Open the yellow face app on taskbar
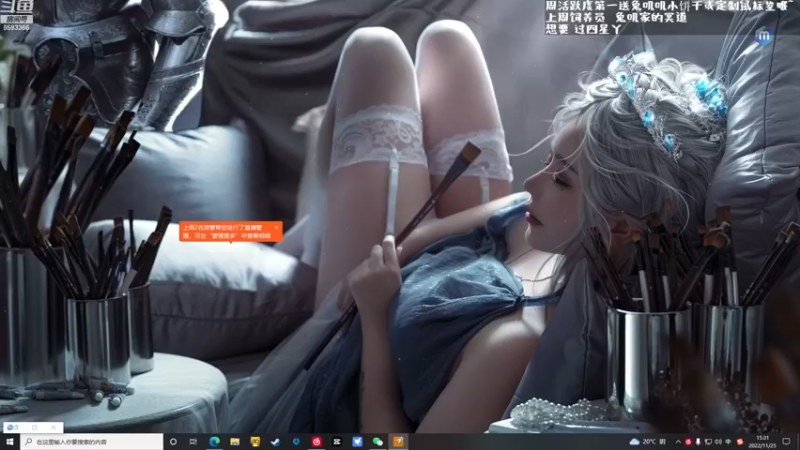This screenshot has width=800, height=450. click(x=255, y=441)
